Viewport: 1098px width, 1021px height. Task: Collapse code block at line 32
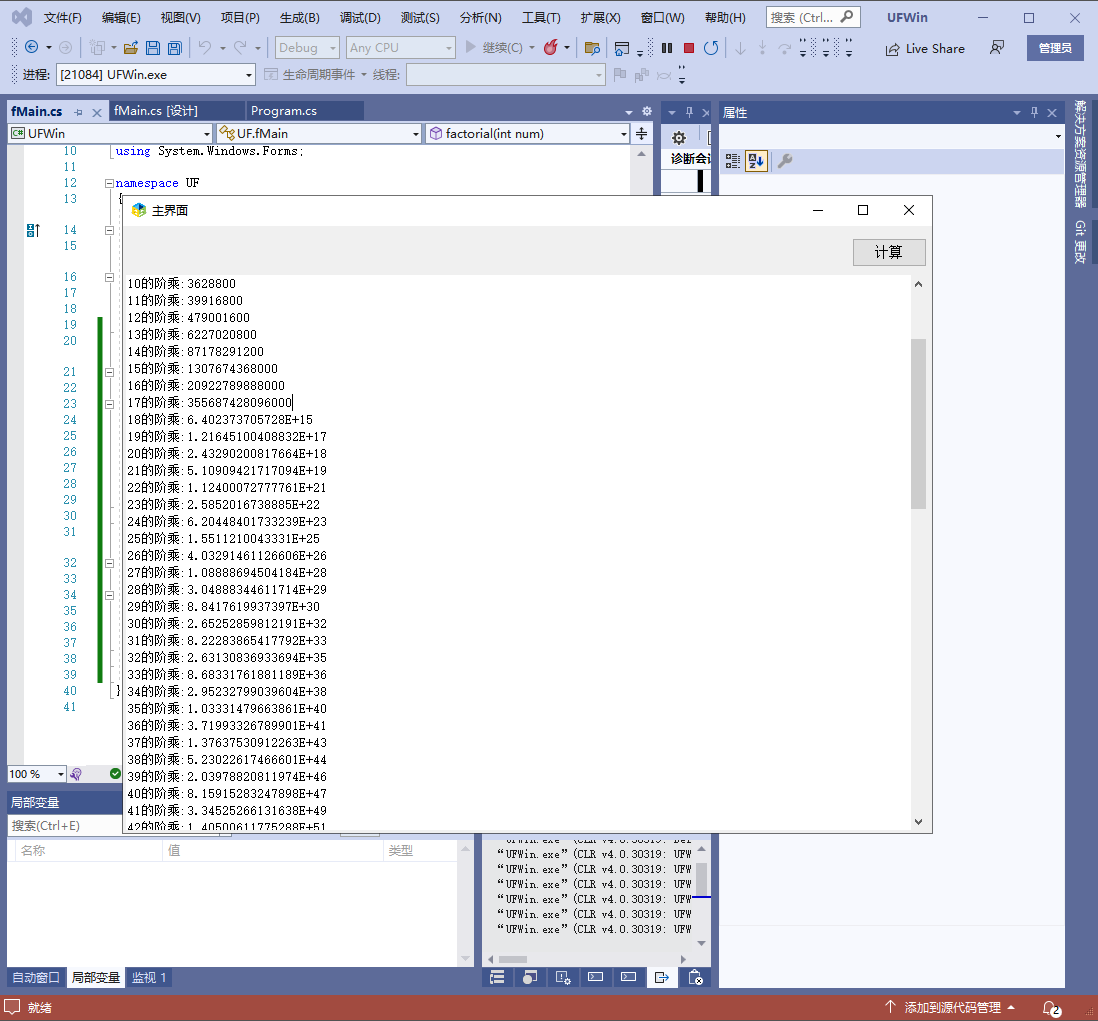pyautogui.click(x=109, y=563)
